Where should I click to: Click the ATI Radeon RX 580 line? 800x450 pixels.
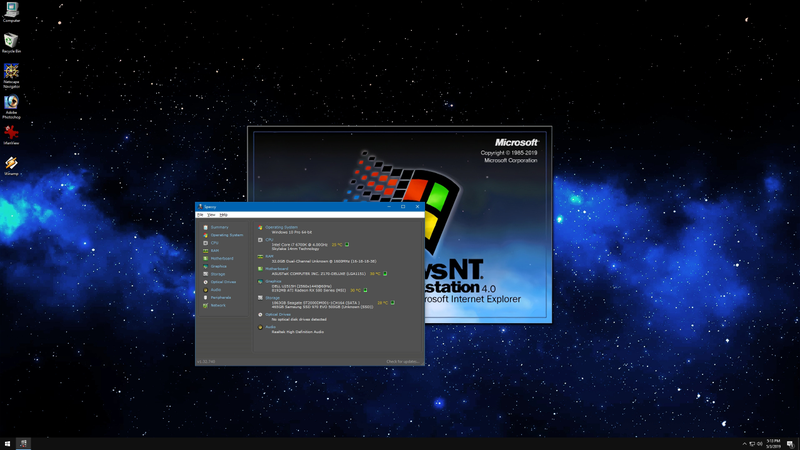click(309, 290)
